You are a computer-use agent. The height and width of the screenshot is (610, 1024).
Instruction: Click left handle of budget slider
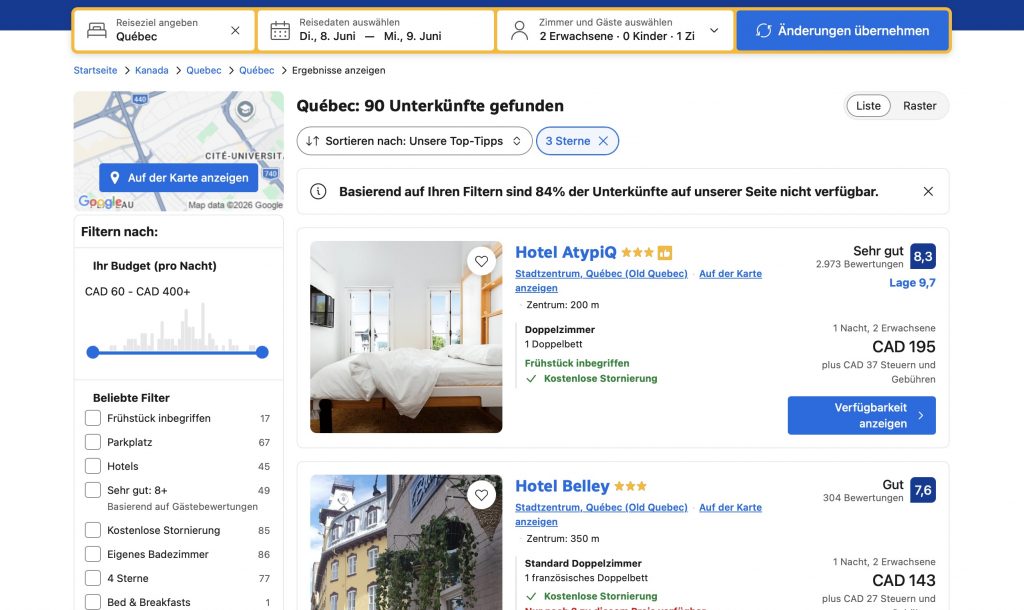click(x=93, y=352)
